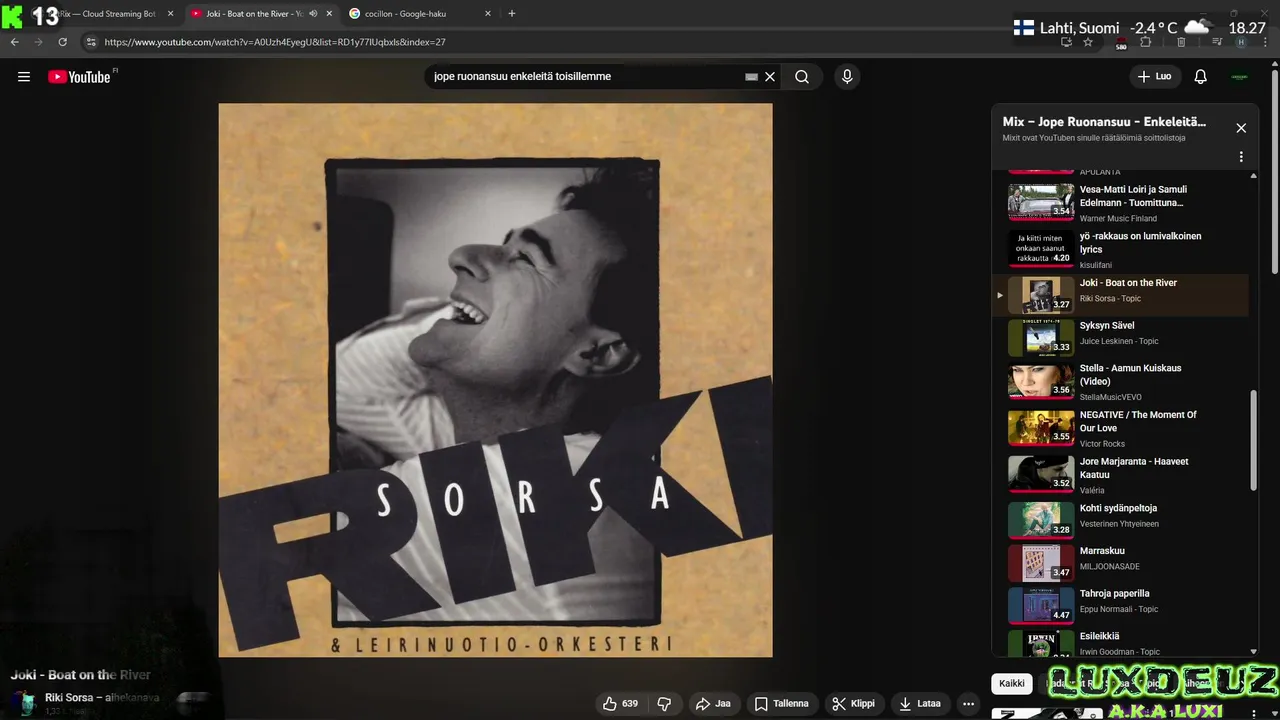Image resolution: width=1280 pixels, height=720 pixels.
Task: Open the on-screen keyboard in search
Action: [x=752, y=77]
